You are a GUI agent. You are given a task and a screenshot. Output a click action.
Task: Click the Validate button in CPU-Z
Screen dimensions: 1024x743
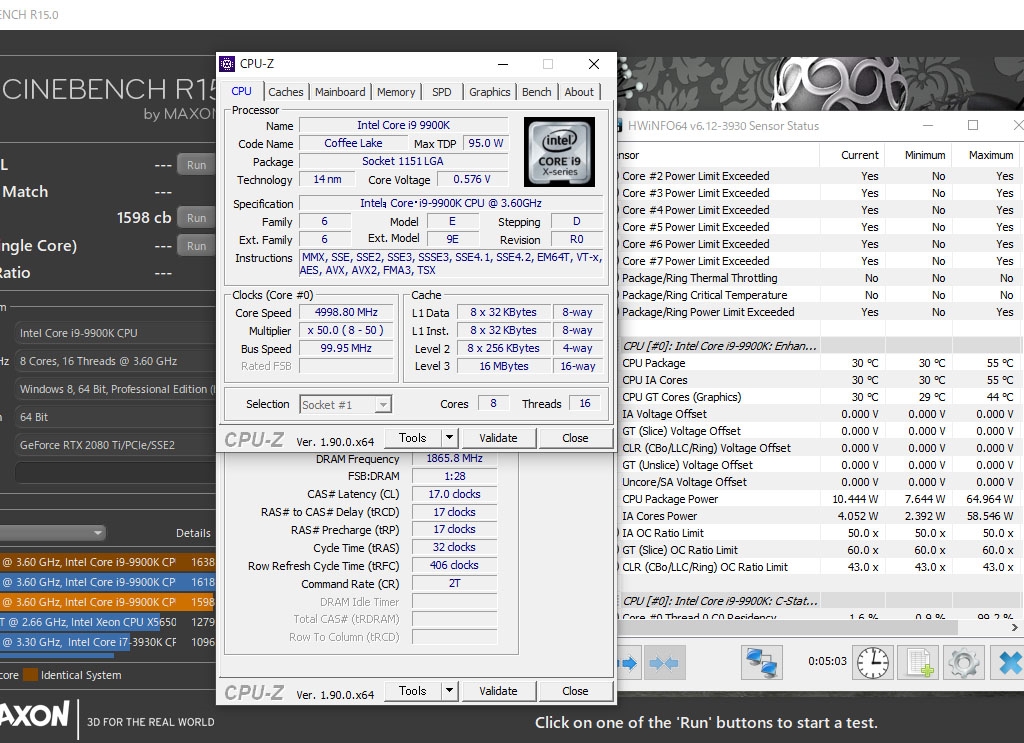coord(498,437)
